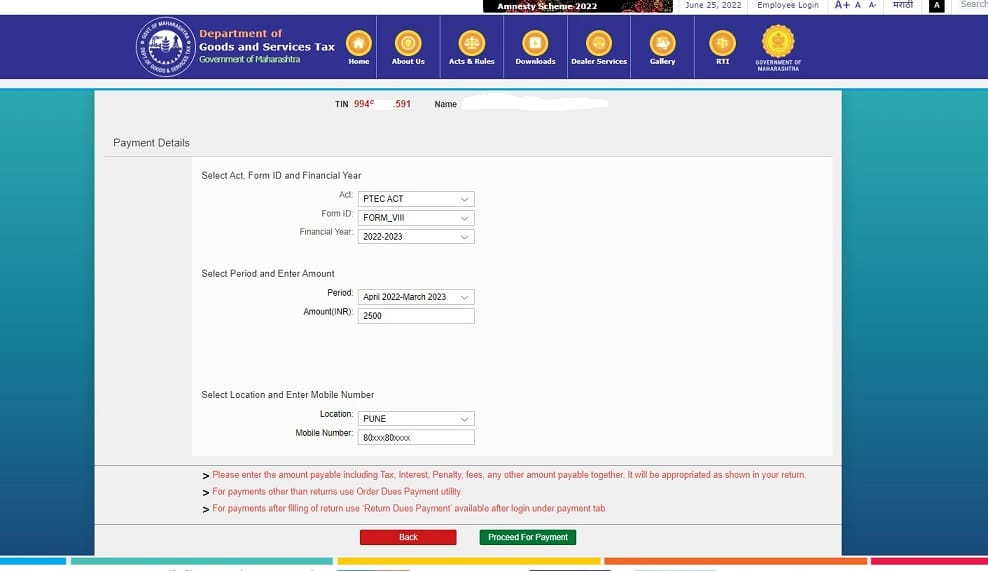
Task: Increase font size with A+ button
Action: coord(841,5)
